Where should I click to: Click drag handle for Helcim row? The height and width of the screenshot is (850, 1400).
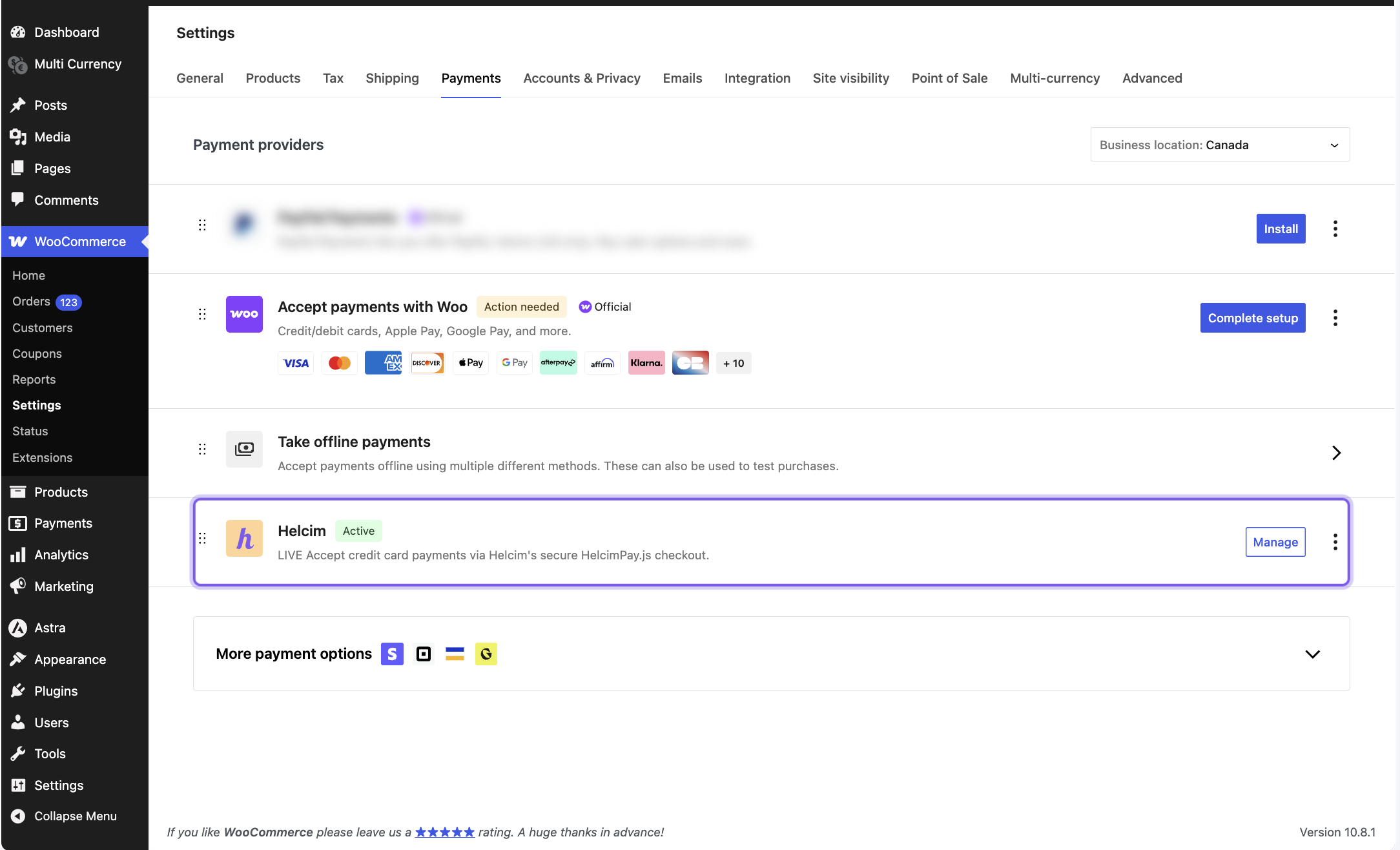point(202,538)
